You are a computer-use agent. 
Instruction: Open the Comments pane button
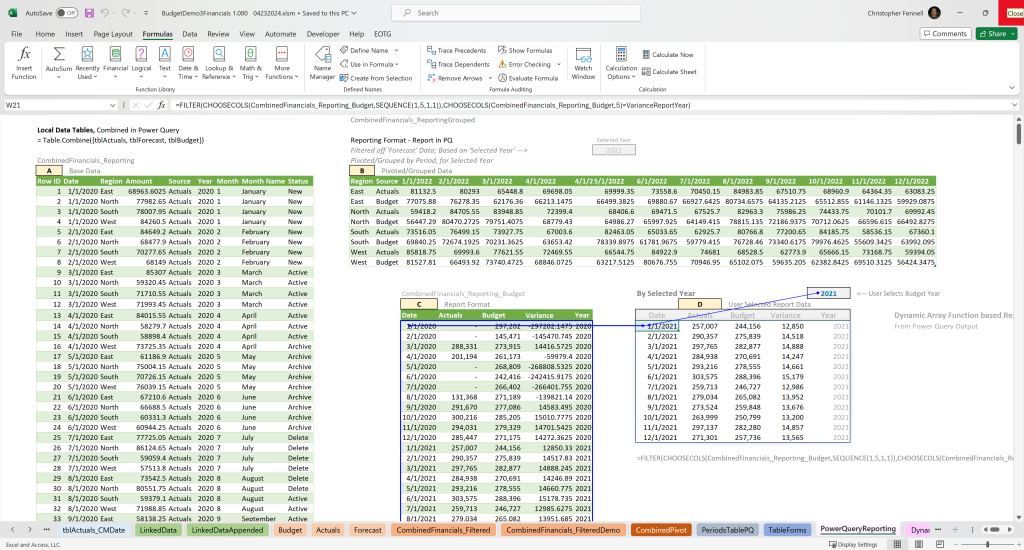coord(944,33)
